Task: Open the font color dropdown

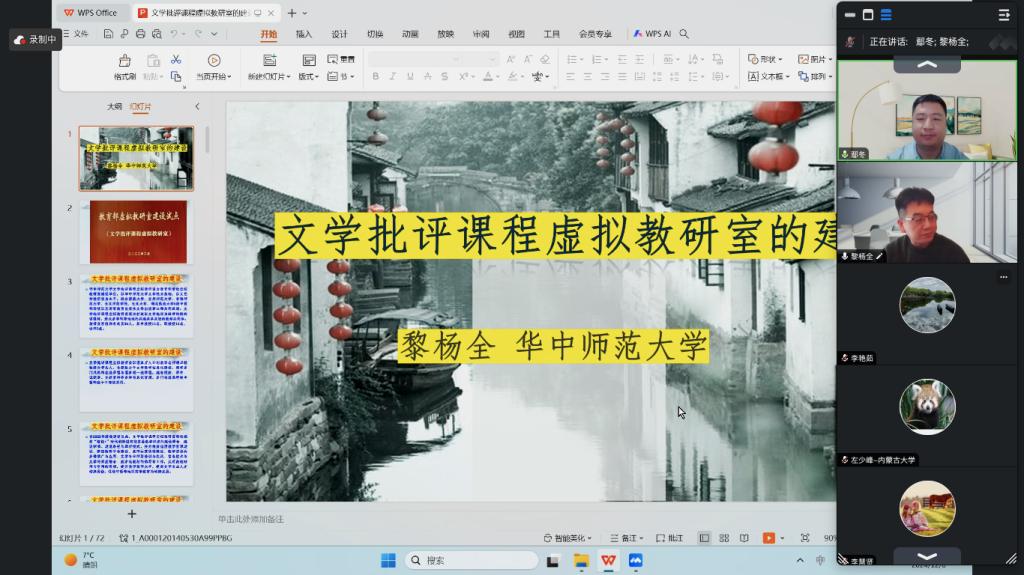Action: pyautogui.click(x=500, y=77)
